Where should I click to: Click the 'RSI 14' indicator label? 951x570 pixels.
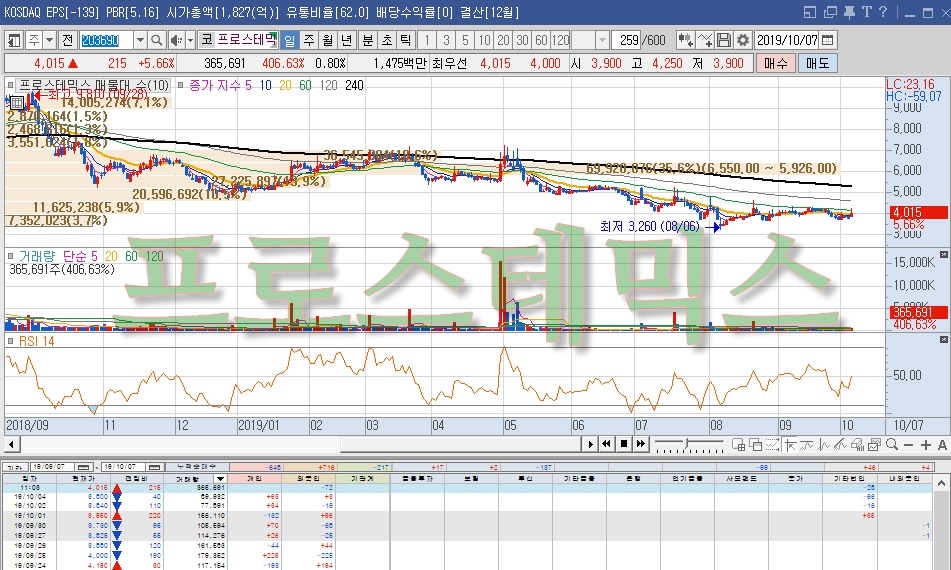coord(36,341)
